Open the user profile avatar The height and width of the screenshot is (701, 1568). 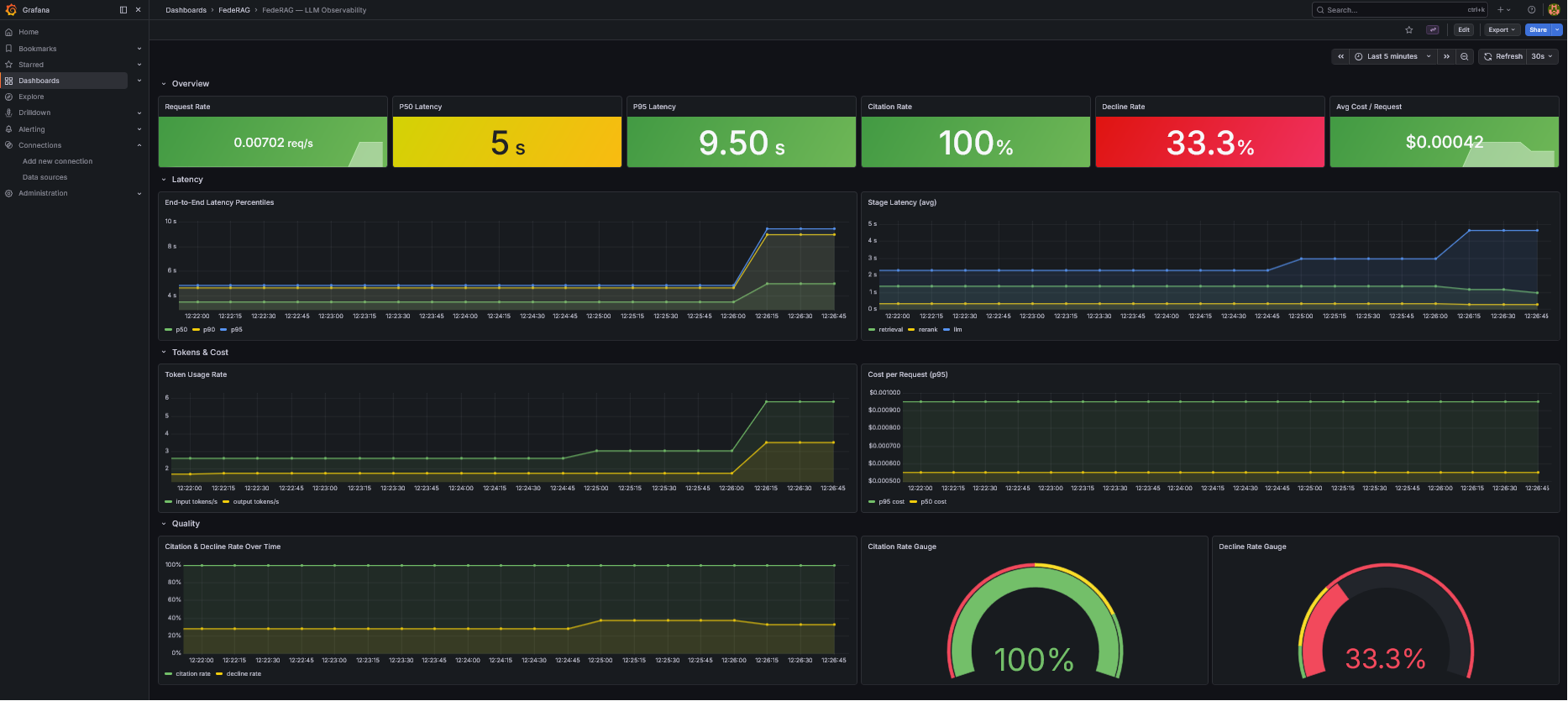(x=1554, y=10)
